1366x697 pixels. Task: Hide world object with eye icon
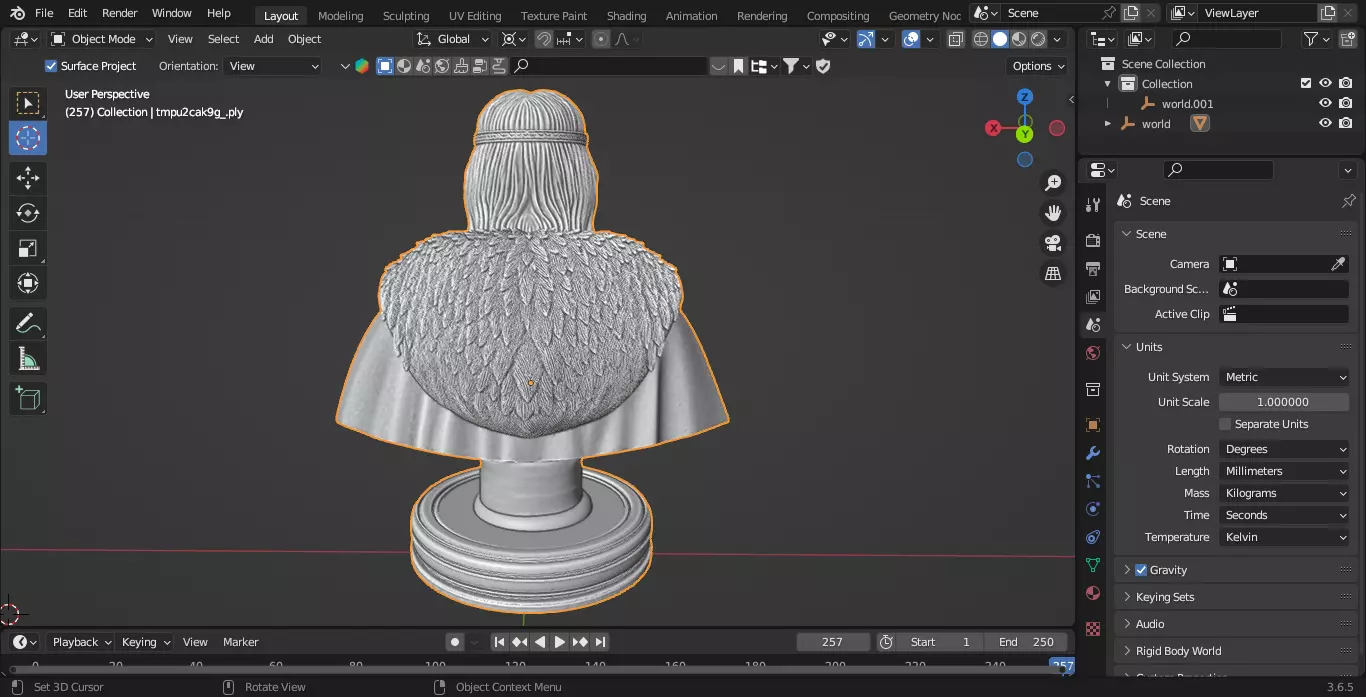[1325, 123]
